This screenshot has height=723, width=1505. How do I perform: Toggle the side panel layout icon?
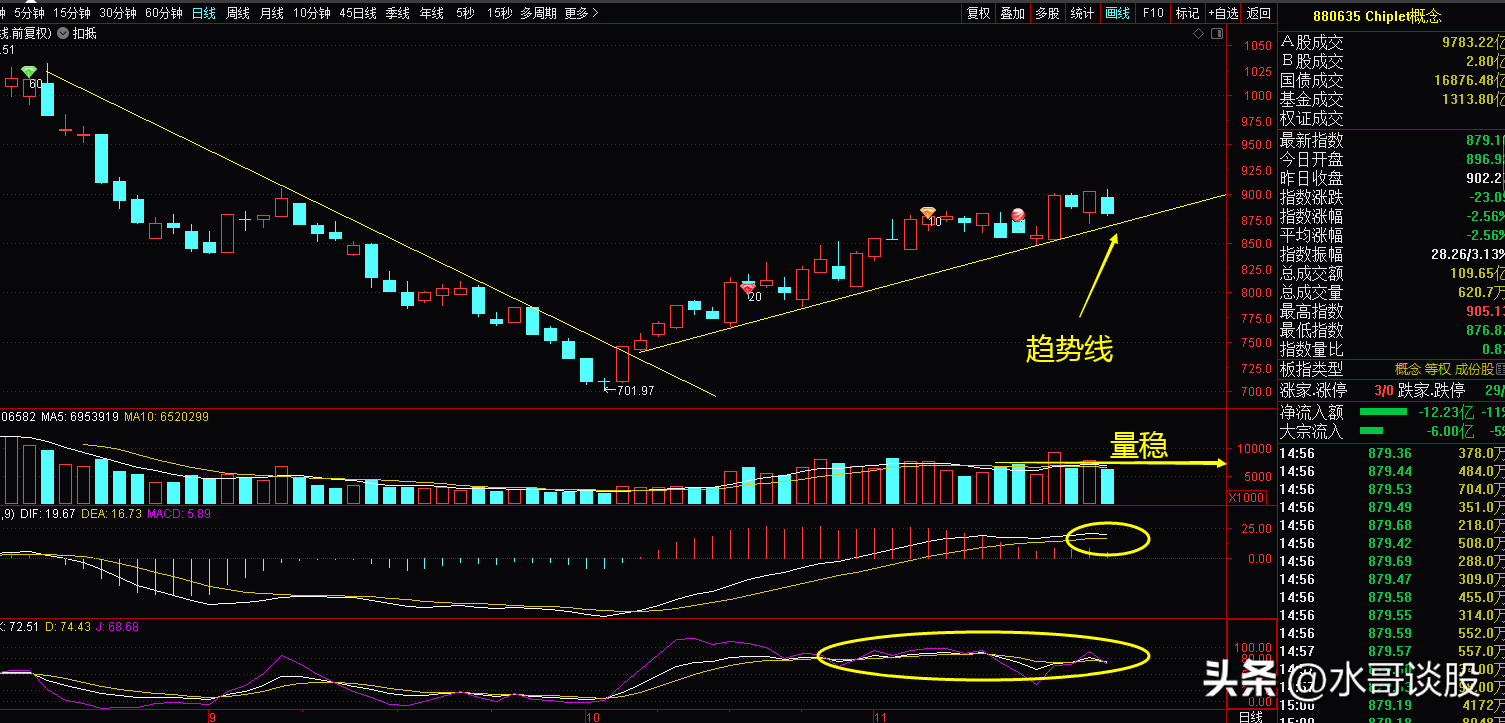(1216, 33)
